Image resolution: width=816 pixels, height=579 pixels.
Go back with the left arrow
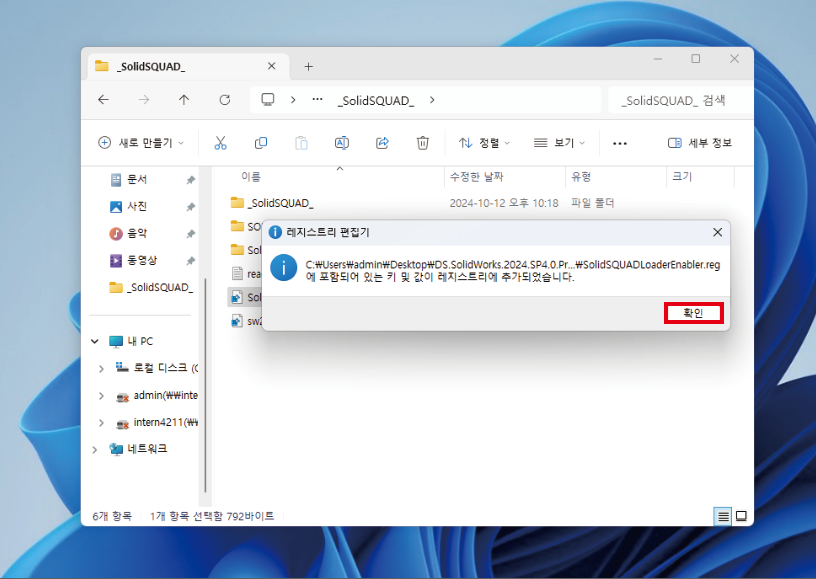pos(104,100)
